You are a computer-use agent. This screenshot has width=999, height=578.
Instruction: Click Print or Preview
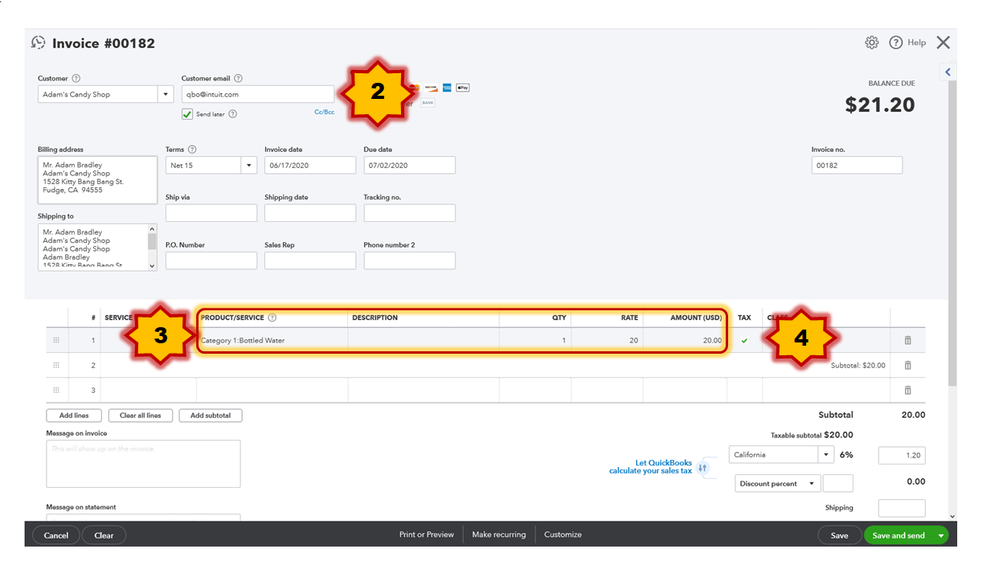click(x=426, y=535)
